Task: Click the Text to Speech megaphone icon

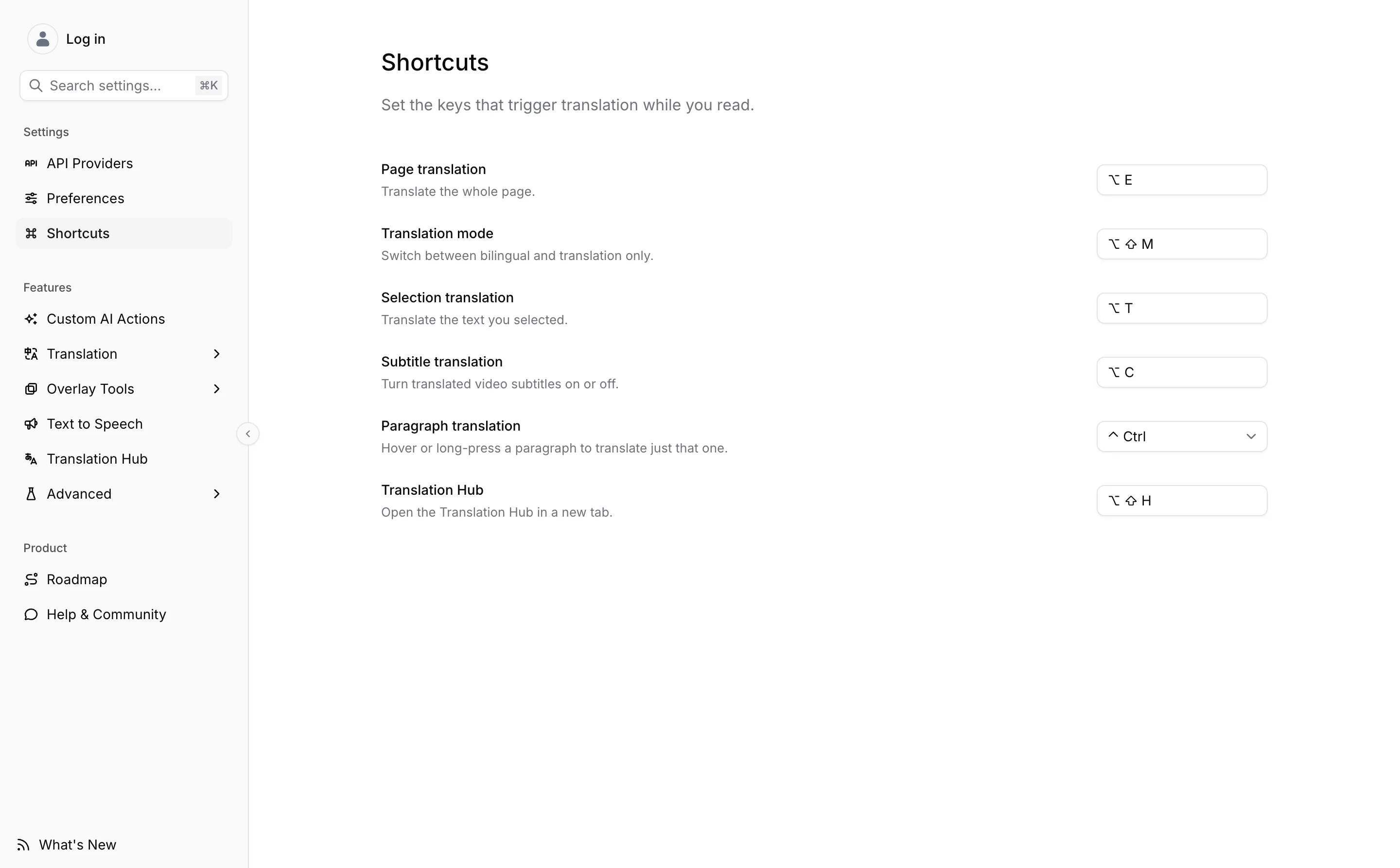Action: click(x=31, y=424)
